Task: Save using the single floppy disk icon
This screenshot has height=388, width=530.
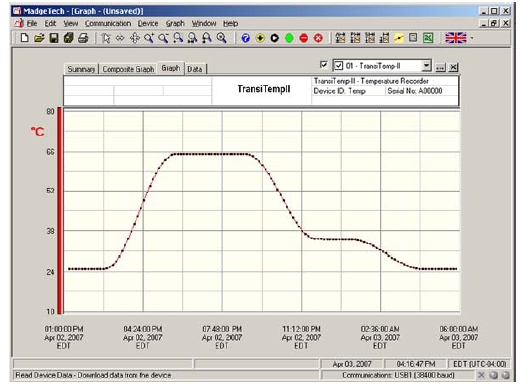Action: (x=54, y=38)
